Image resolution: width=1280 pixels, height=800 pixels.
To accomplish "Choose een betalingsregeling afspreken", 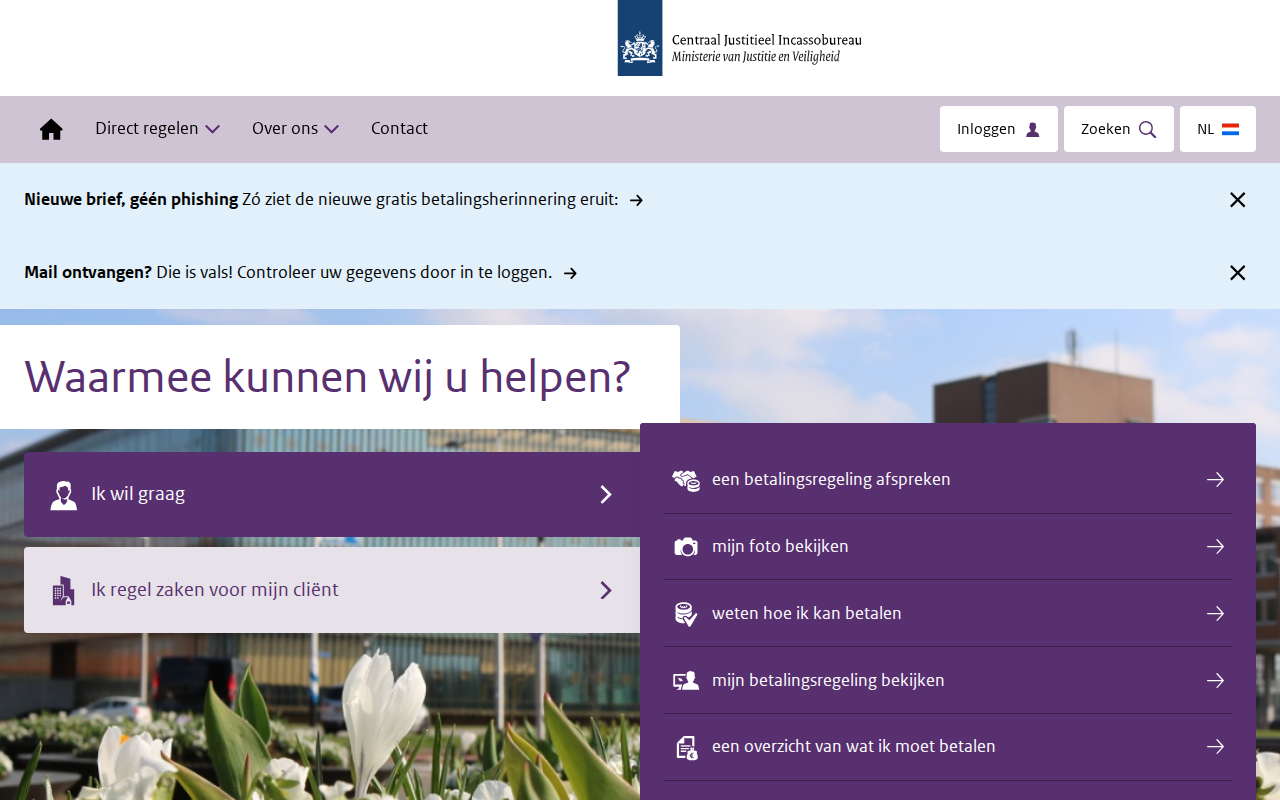I will pyautogui.click(x=948, y=480).
